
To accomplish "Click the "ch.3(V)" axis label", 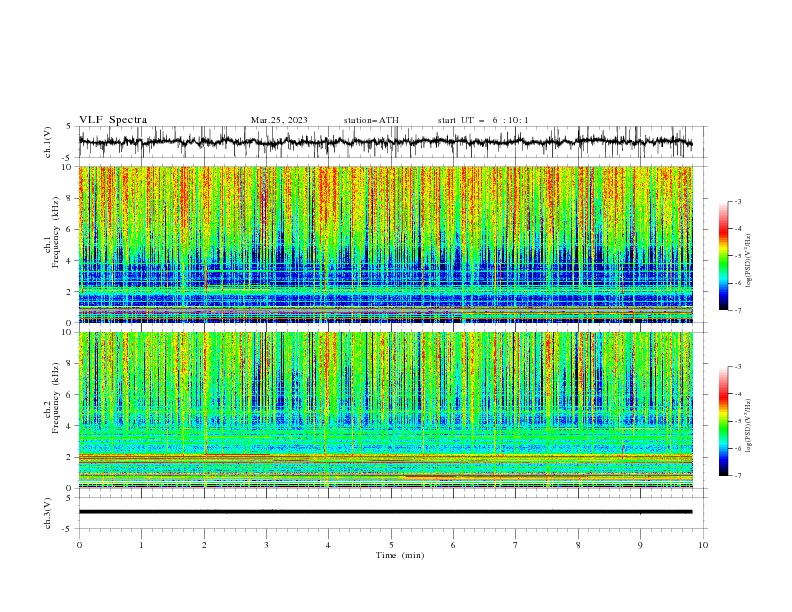I will click(48, 513).
